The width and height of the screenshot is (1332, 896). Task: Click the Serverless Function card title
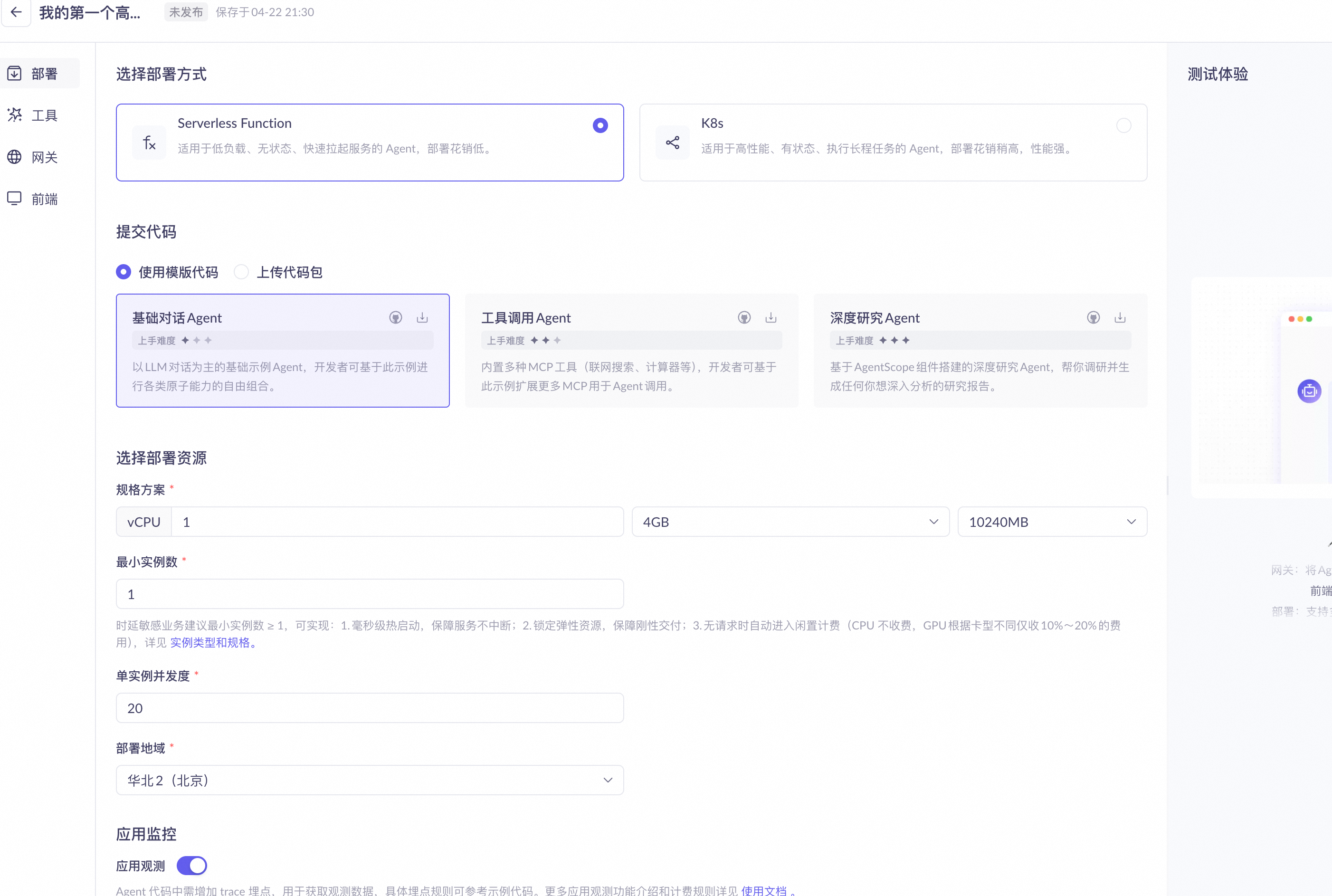234,123
